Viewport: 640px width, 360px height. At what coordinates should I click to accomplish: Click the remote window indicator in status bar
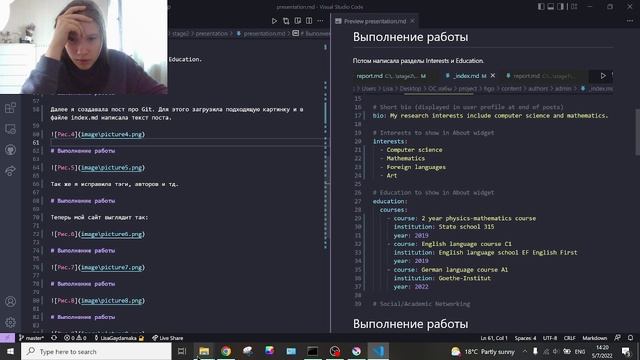click(7, 338)
